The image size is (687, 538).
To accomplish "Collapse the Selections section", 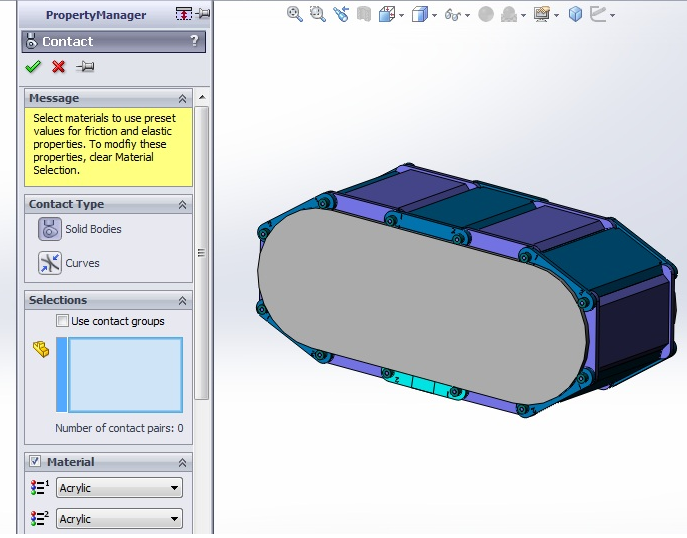I will pos(183,301).
